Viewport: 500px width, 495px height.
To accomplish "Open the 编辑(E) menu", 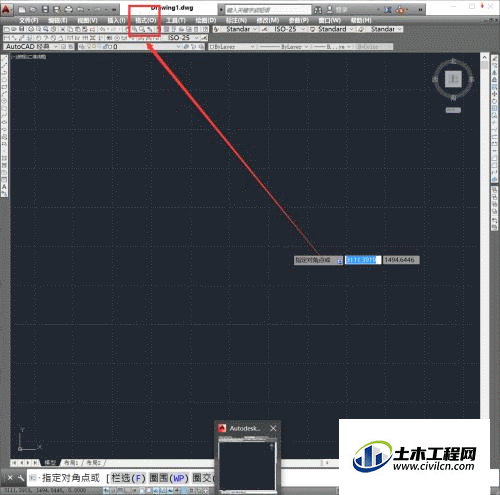I will (x=58, y=21).
